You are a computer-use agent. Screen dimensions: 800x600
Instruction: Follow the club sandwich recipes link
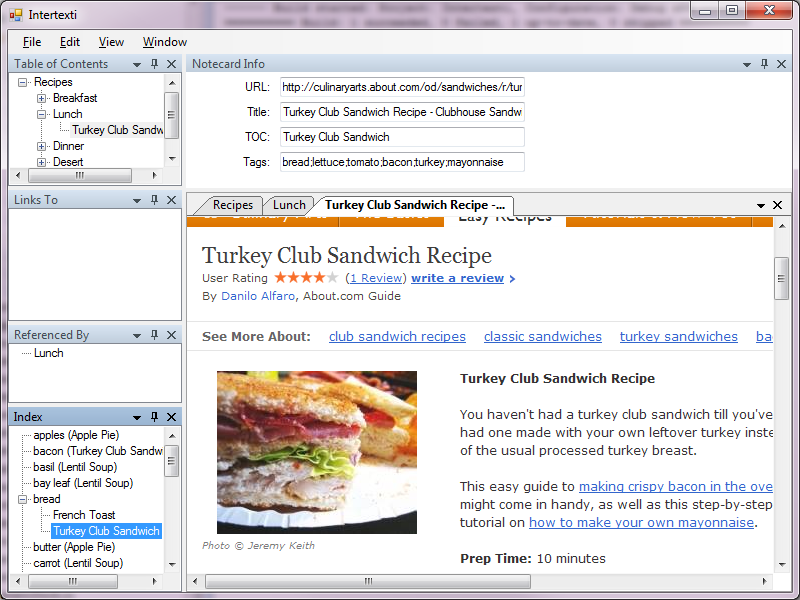point(397,337)
